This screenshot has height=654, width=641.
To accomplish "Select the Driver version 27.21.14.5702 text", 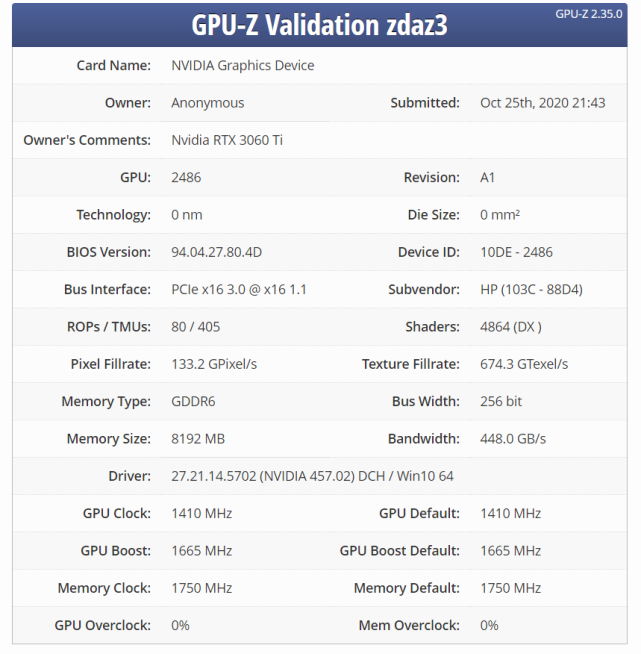I will (214, 476).
